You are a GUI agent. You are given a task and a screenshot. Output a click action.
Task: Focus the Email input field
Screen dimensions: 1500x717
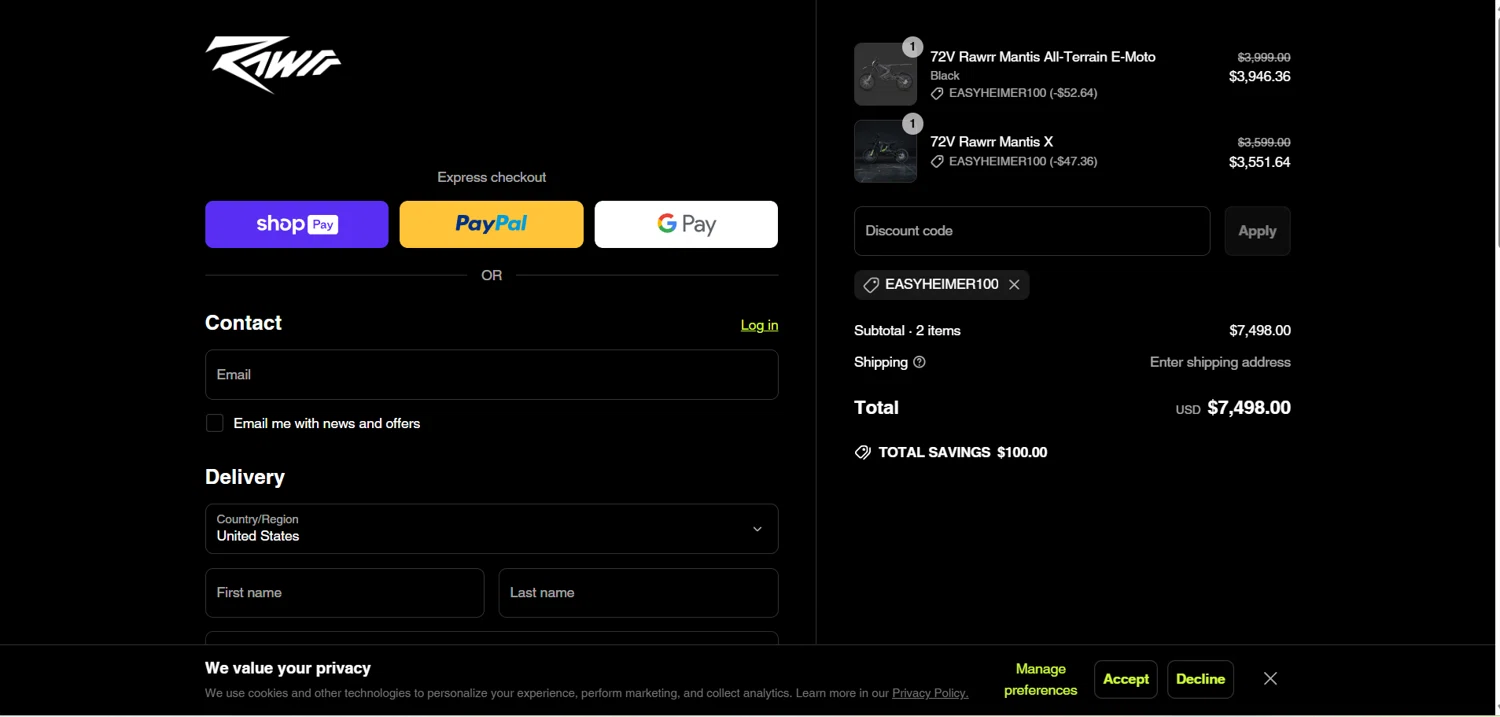click(x=491, y=375)
